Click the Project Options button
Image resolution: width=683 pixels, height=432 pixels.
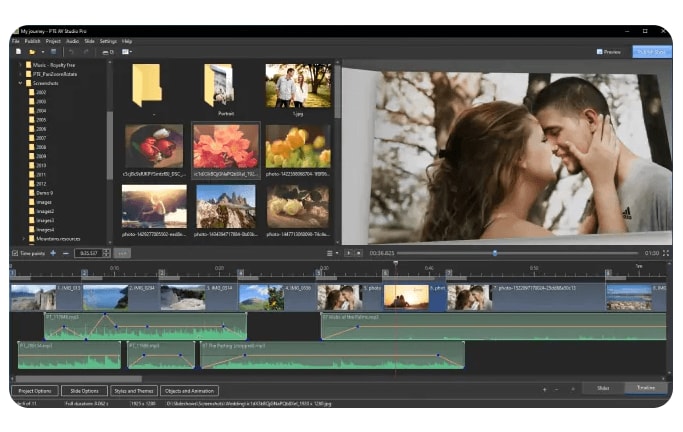(35, 390)
